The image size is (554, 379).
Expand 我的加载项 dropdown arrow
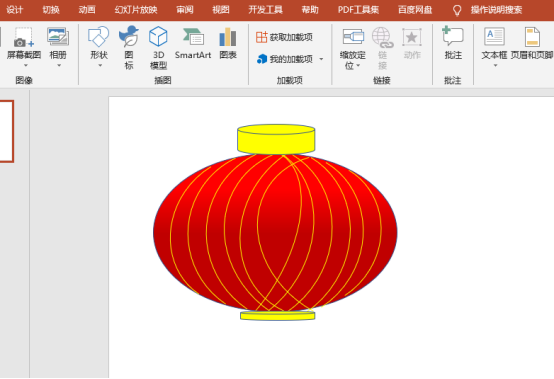321,59
